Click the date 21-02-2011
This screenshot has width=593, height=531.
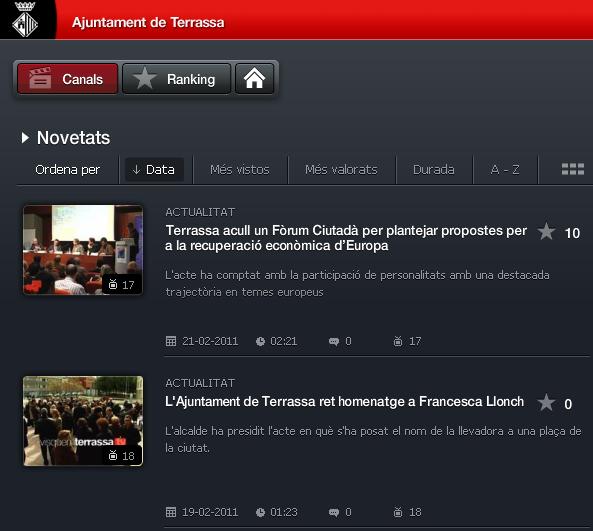pos(210,342)
